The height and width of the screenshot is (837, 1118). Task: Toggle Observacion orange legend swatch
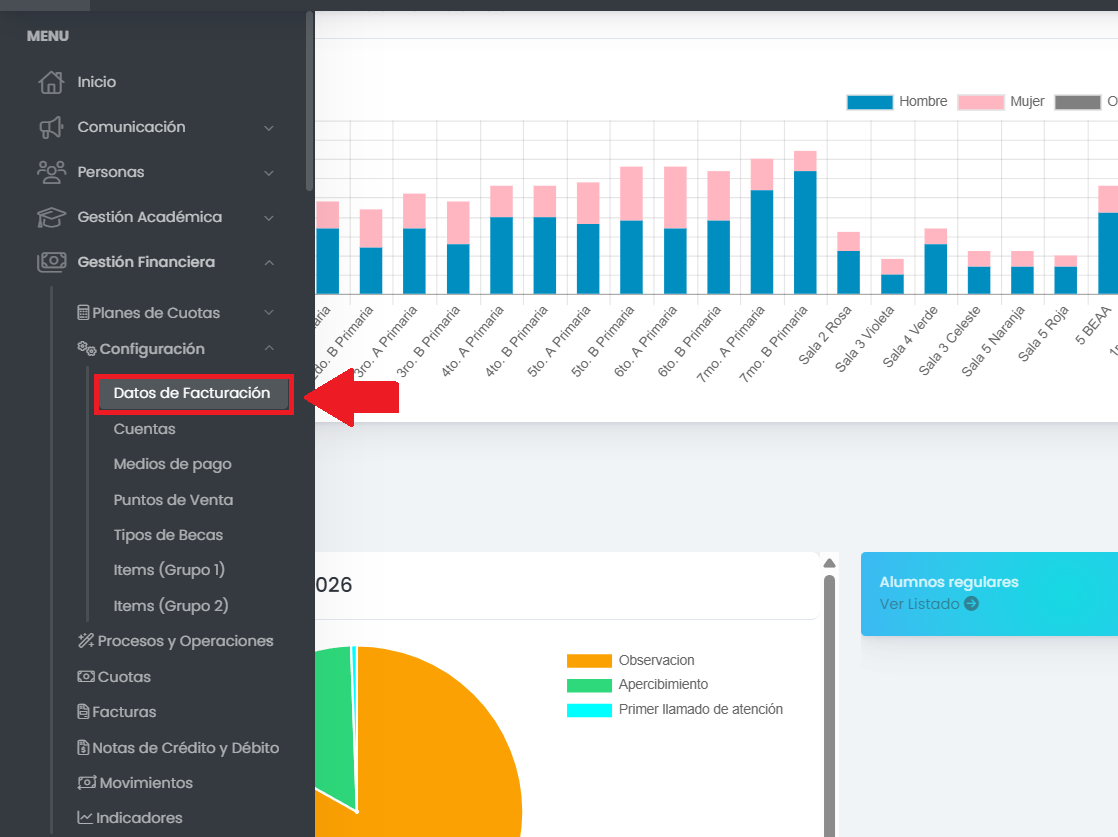point(589,661)
